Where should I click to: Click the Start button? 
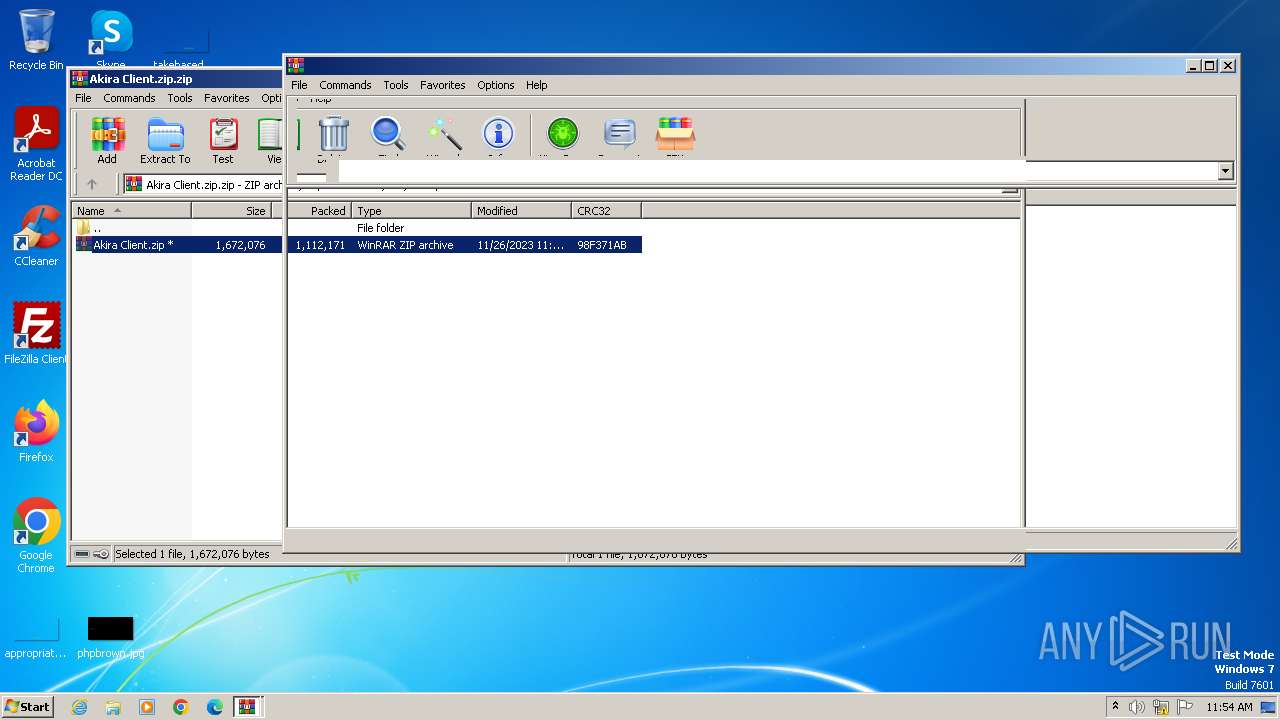[x=27, y=707]
